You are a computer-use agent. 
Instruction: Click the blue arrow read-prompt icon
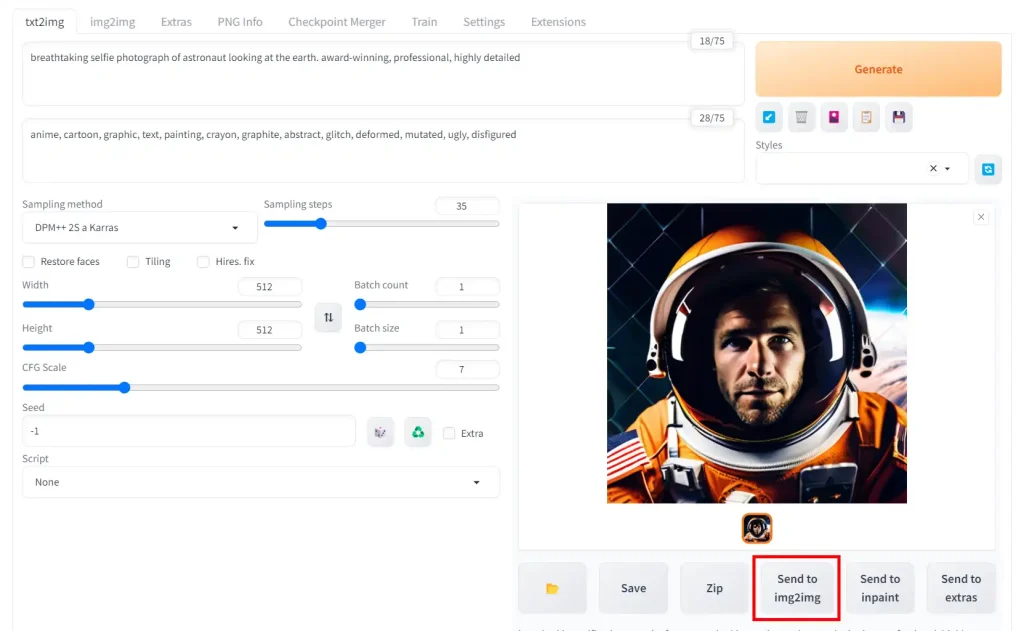769,117
